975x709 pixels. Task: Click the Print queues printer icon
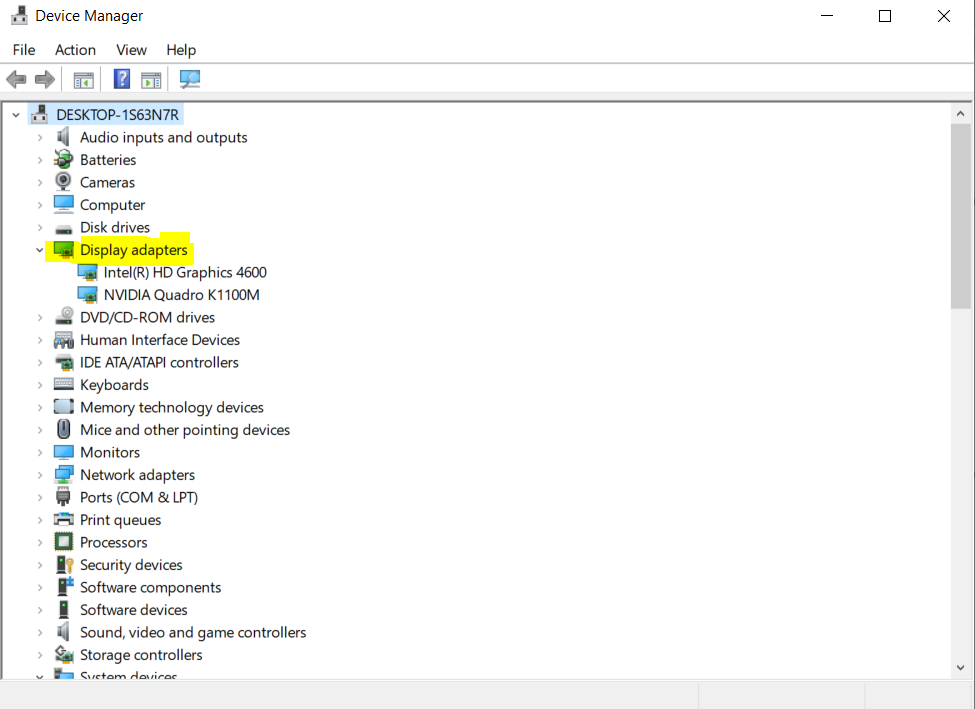(x=64, y=520)
